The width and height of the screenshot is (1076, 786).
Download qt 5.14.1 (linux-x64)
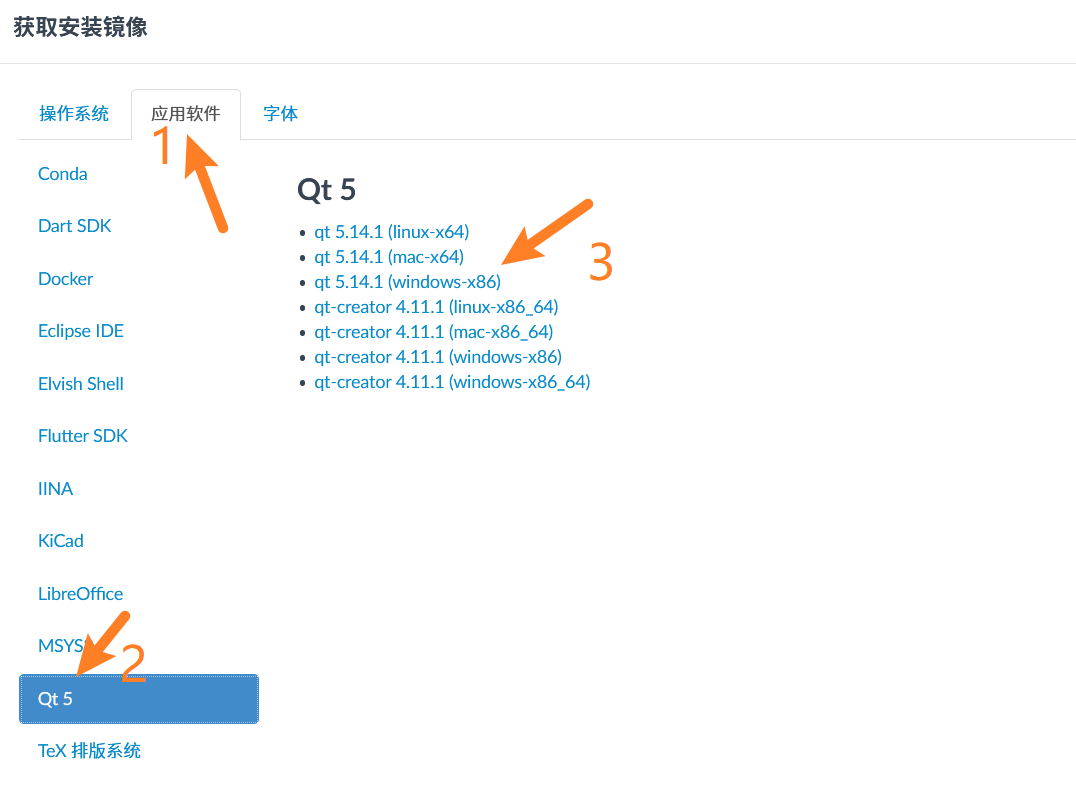pos(392,232)
